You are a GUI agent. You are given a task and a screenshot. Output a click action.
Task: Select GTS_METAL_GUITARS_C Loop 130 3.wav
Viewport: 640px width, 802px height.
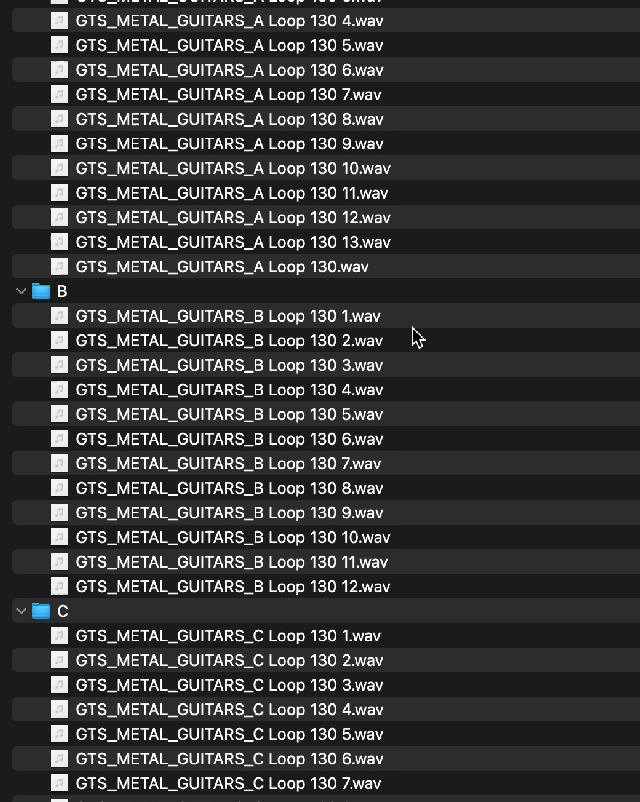pyautogui.click(x=229, y=685)
